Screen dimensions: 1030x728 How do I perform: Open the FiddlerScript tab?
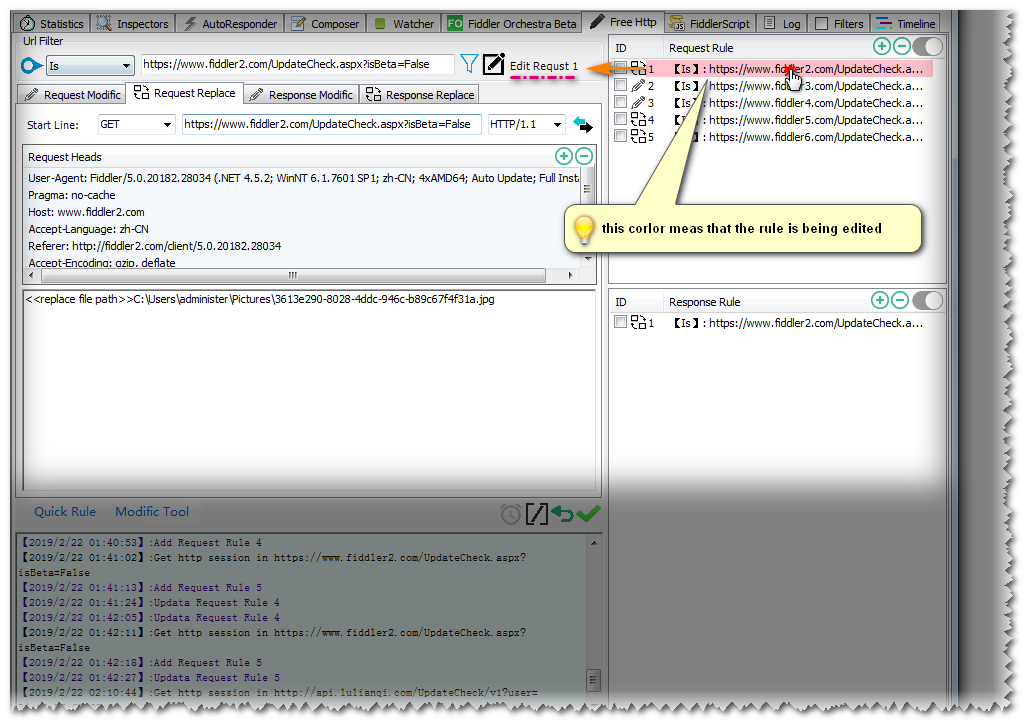click(709, 24)
